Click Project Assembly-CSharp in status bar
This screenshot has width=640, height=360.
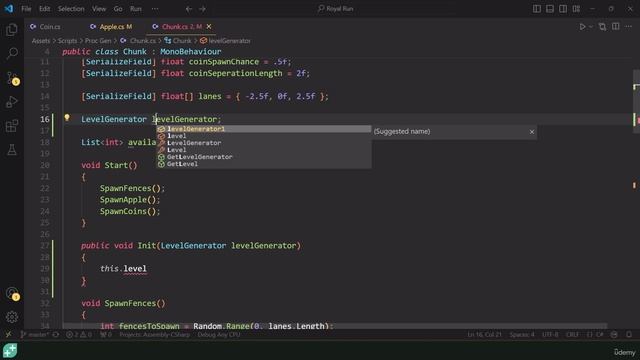click(154, 335)
